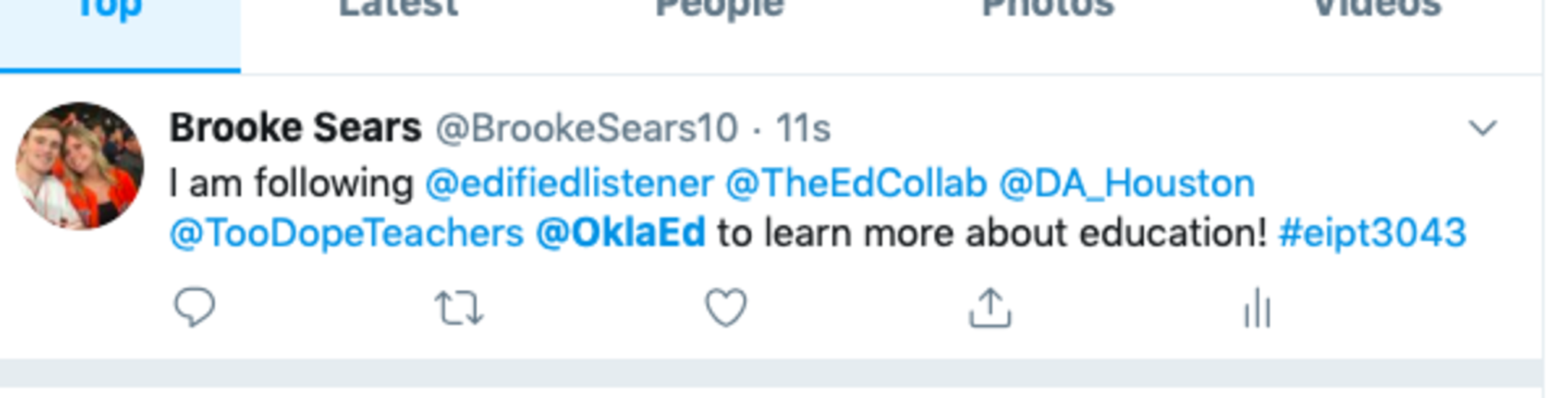Go to @TooDopeTeachers profile mention
Image resolution: width=1568 pixels, height=398 pixels.
(347, 233)
